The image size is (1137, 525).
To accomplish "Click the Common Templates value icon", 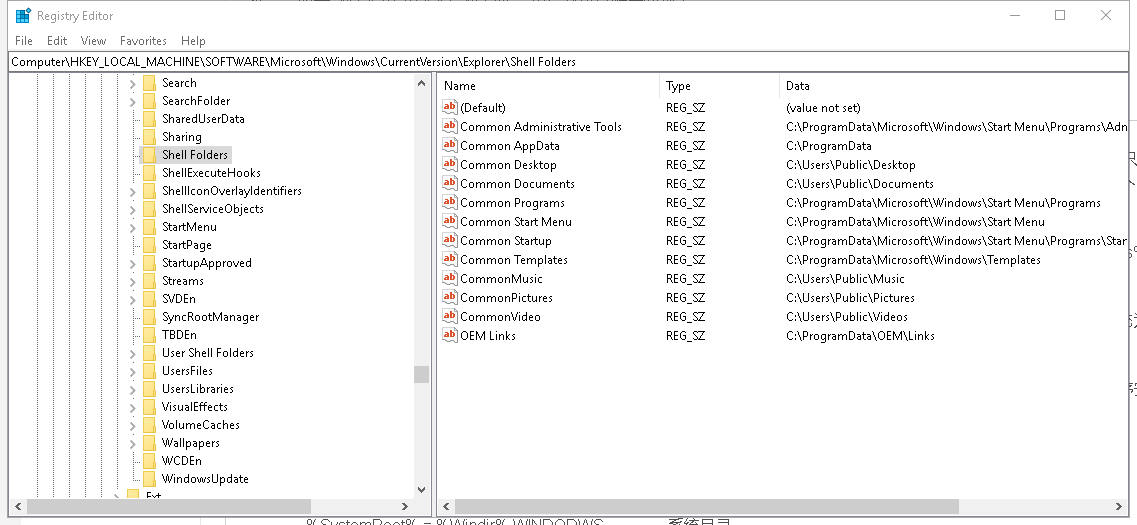I will (450, 260).
